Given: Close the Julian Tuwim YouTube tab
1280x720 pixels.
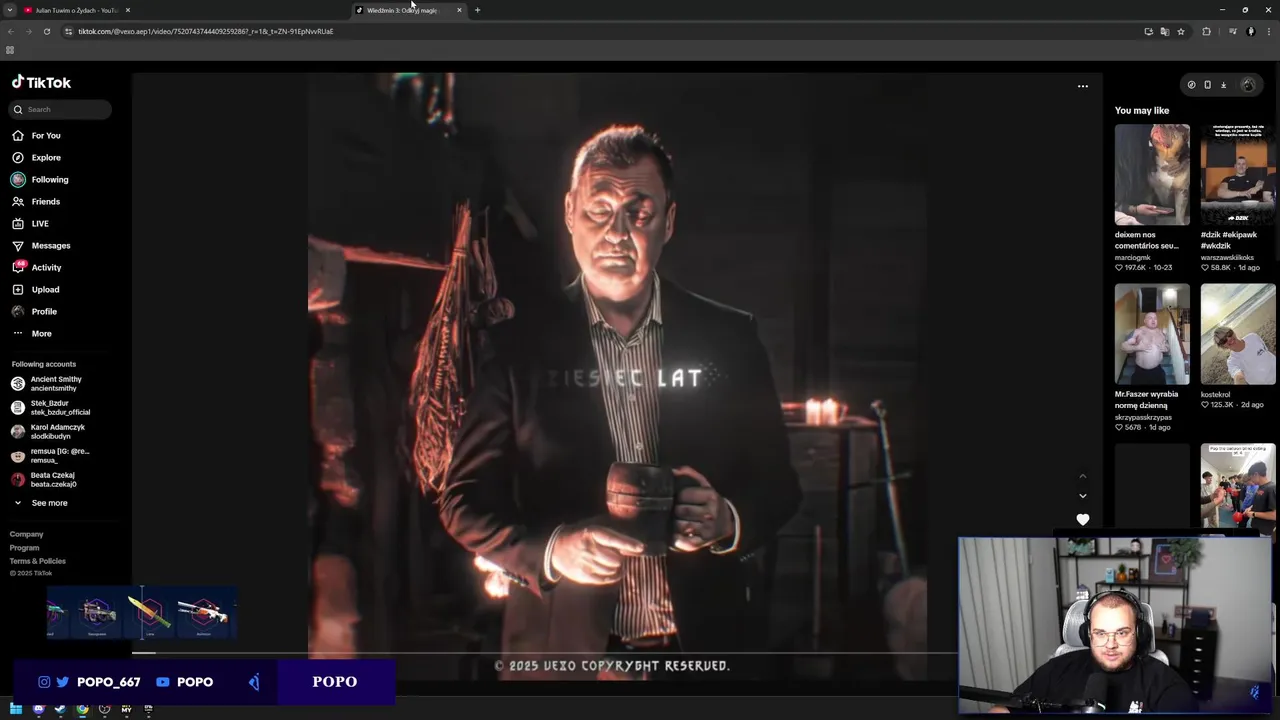Looking at the screenshot, I should coord(128,10).
